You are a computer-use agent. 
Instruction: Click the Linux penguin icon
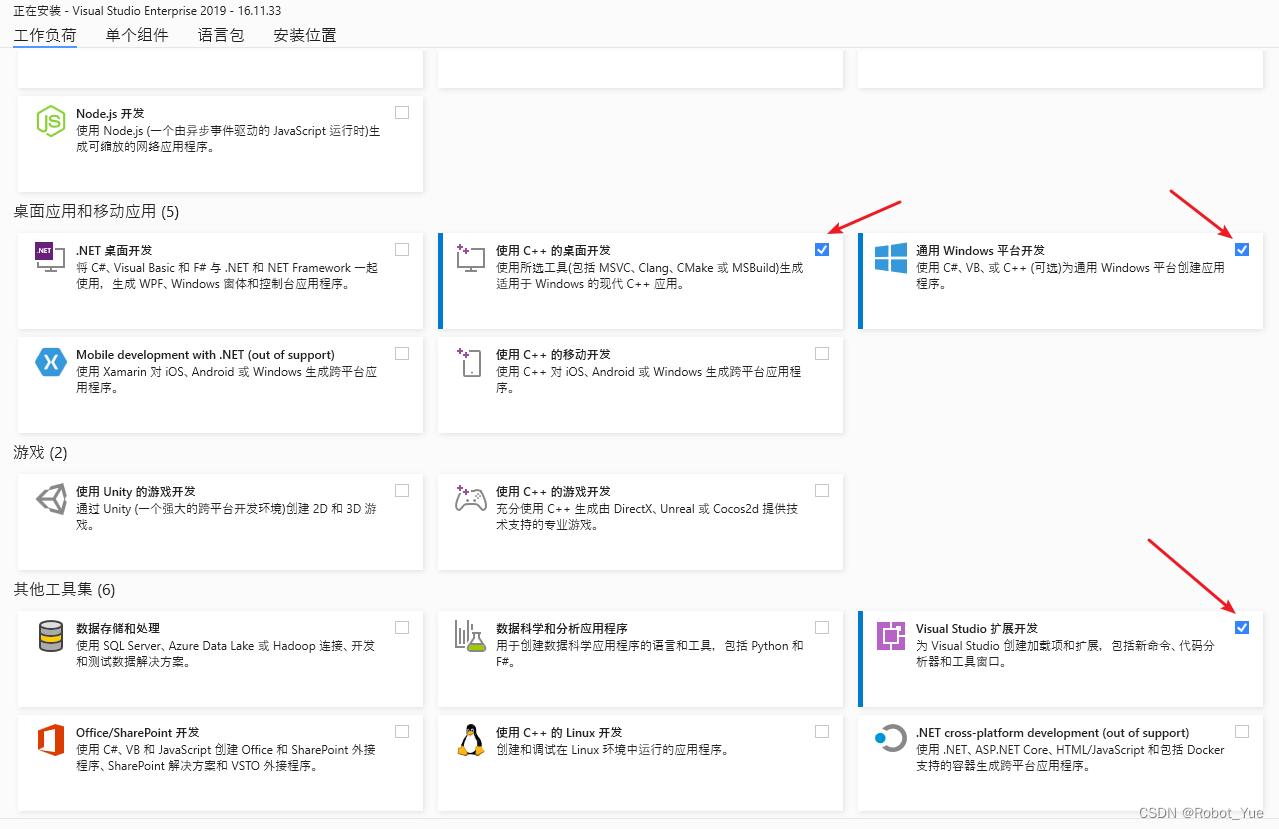[x=470, y=740]
